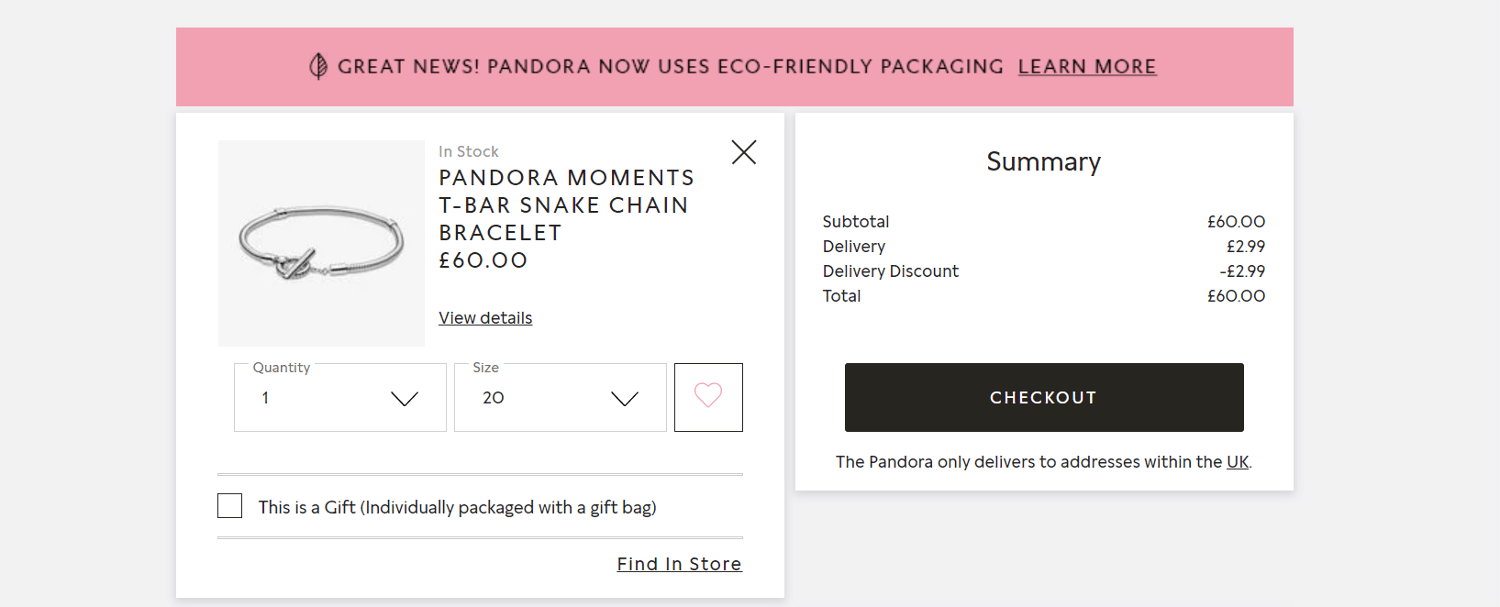The width and height of the screenshot is (1500, 607).
Task: Open the LEARN MORE link in banner
Action: pos(1087,67)
